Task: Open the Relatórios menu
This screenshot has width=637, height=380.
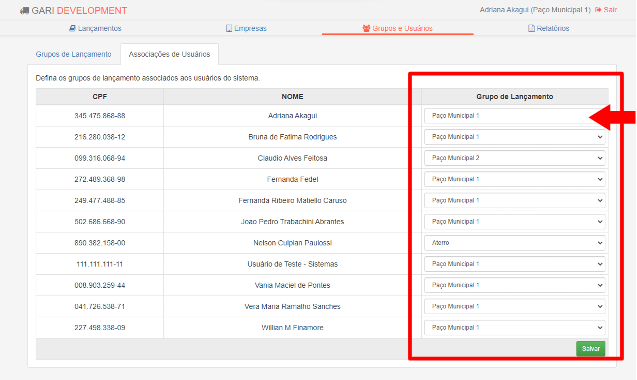Action: click(548, 28)
